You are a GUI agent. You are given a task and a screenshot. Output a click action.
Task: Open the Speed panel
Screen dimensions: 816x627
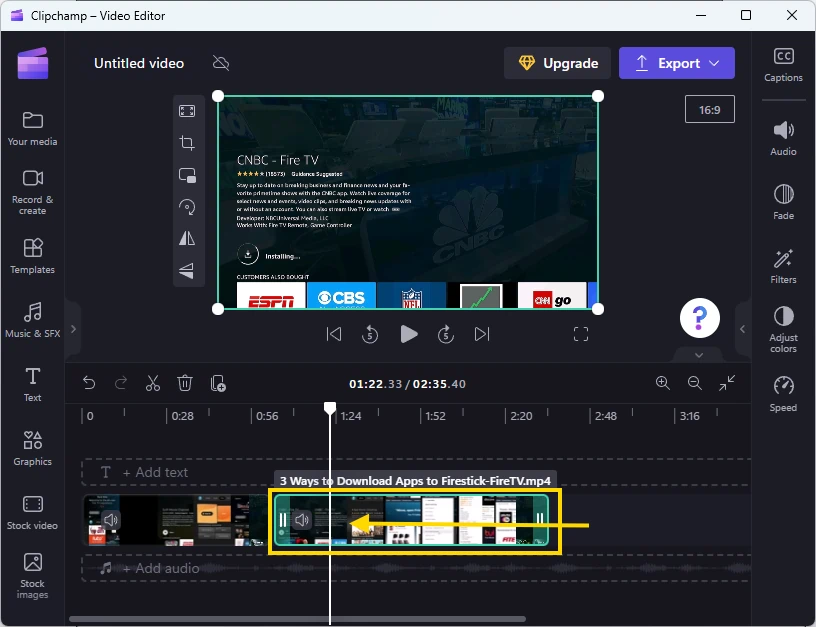(783, 394)
